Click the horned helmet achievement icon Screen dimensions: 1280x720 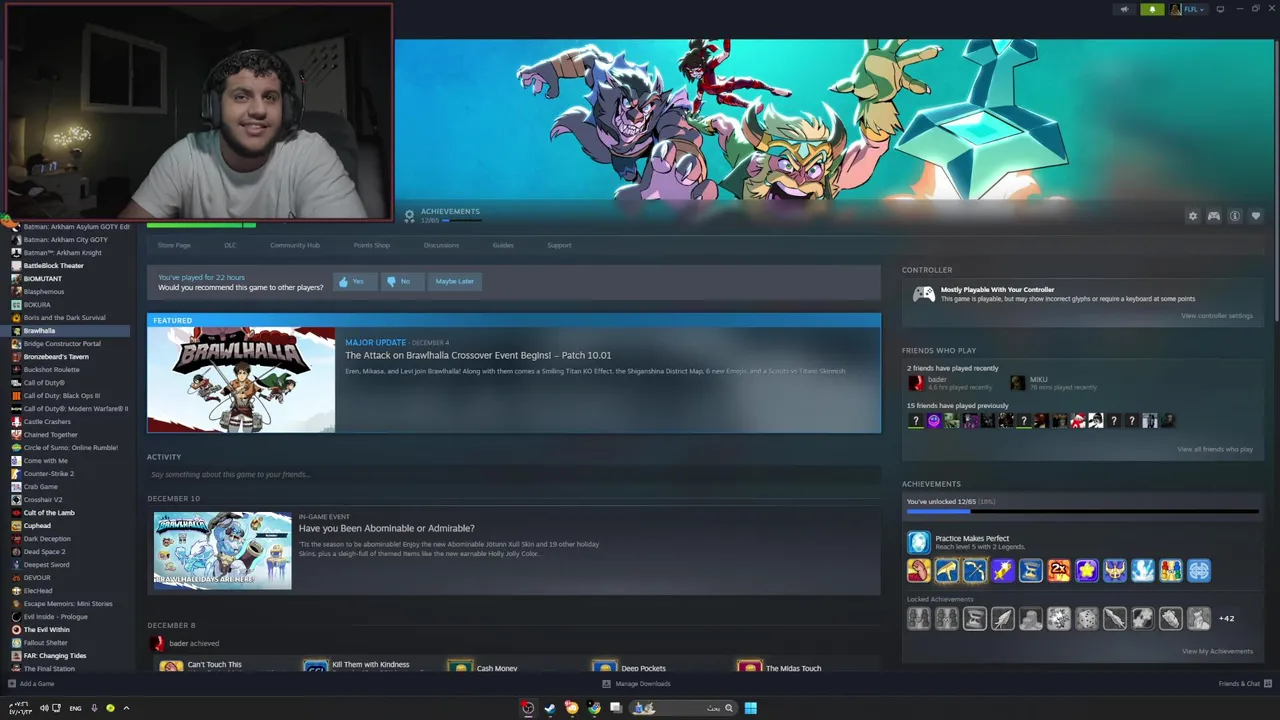pos(1114,571)
